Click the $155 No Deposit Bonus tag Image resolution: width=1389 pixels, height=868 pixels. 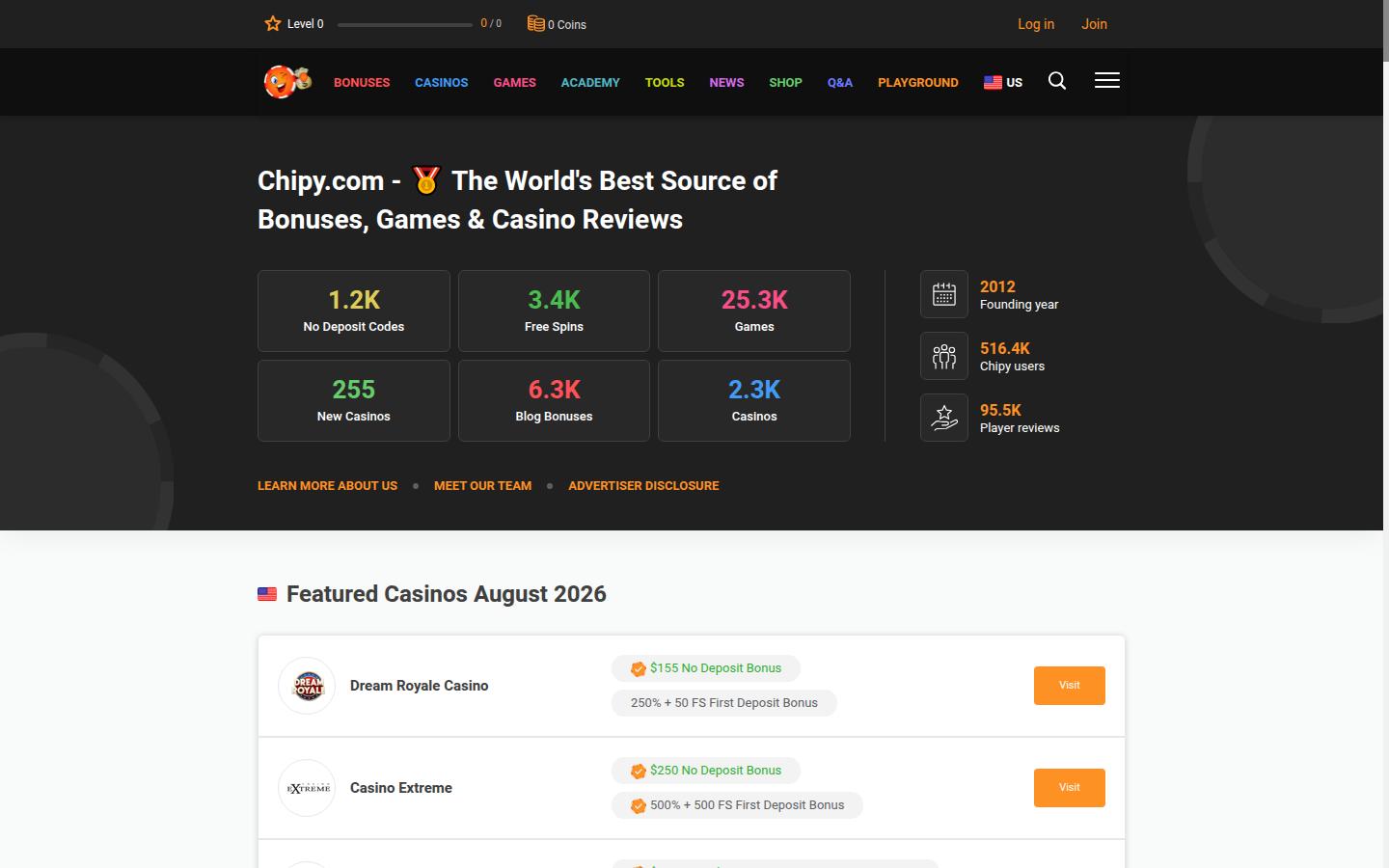click(706, 668)
